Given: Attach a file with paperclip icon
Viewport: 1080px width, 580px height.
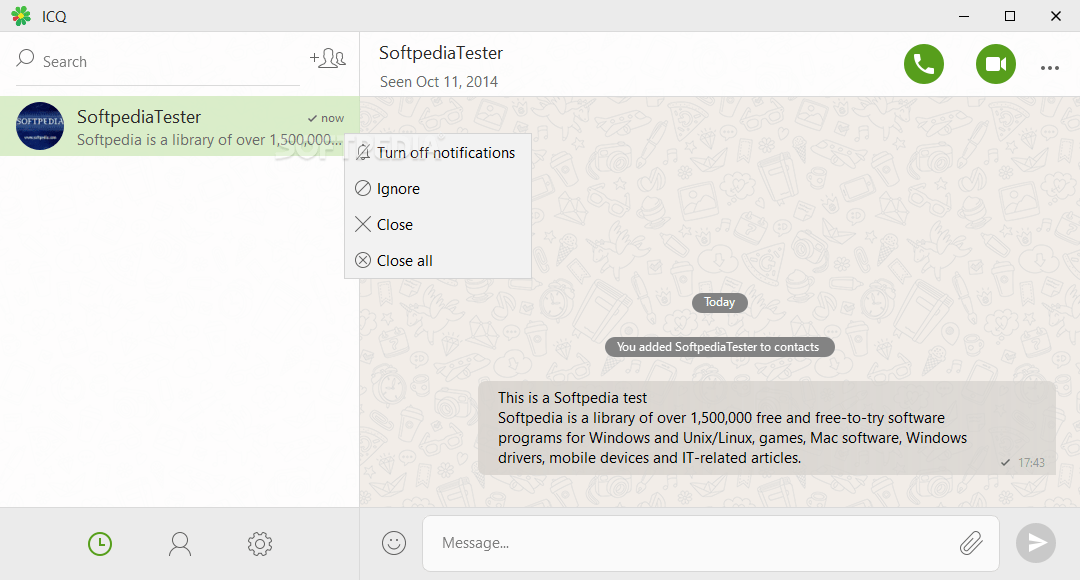Looking at the screenshot, I should click(x=971, y=543).
